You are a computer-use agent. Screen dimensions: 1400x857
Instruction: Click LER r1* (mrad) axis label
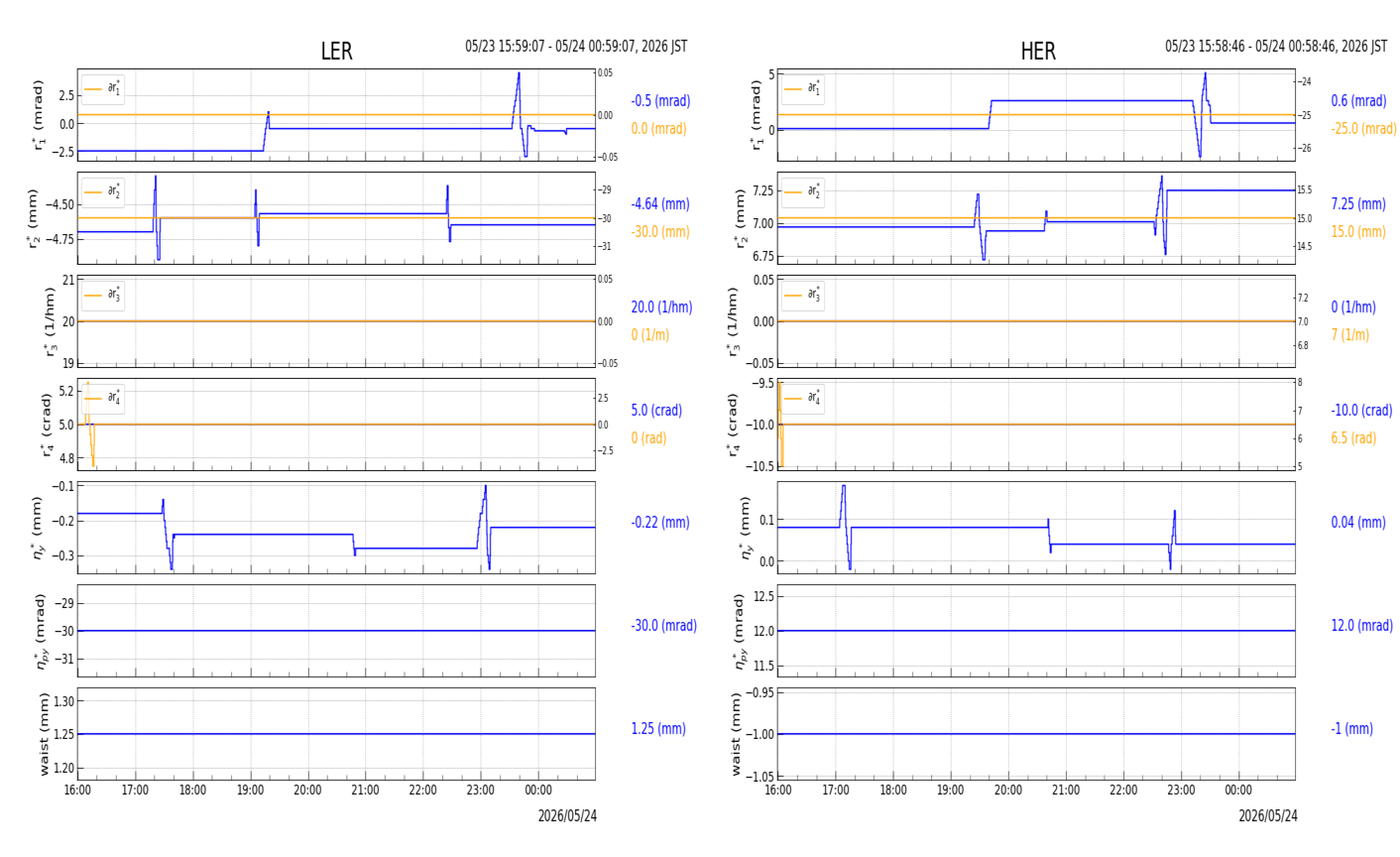(39, 115)
